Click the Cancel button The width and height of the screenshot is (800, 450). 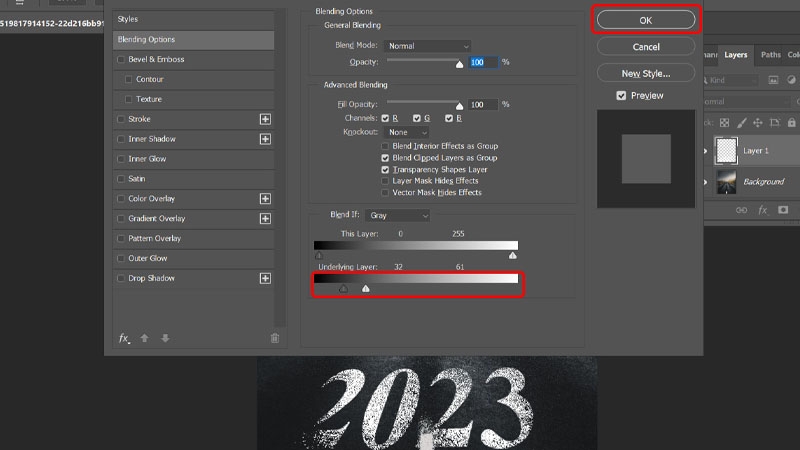646,47
